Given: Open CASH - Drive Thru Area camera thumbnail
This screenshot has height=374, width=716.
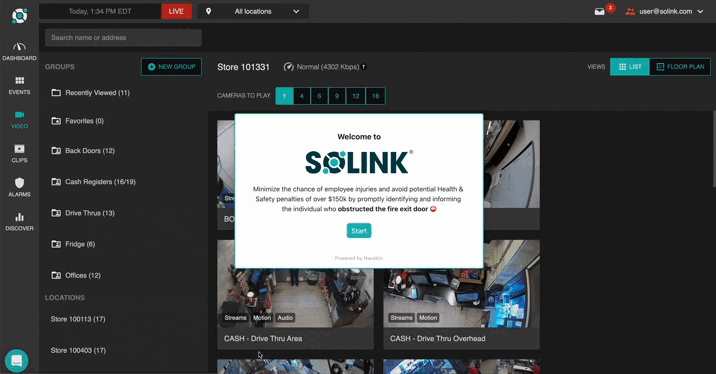Looking at the screenshot, I should pyautogui.click(x=295, y=295).
